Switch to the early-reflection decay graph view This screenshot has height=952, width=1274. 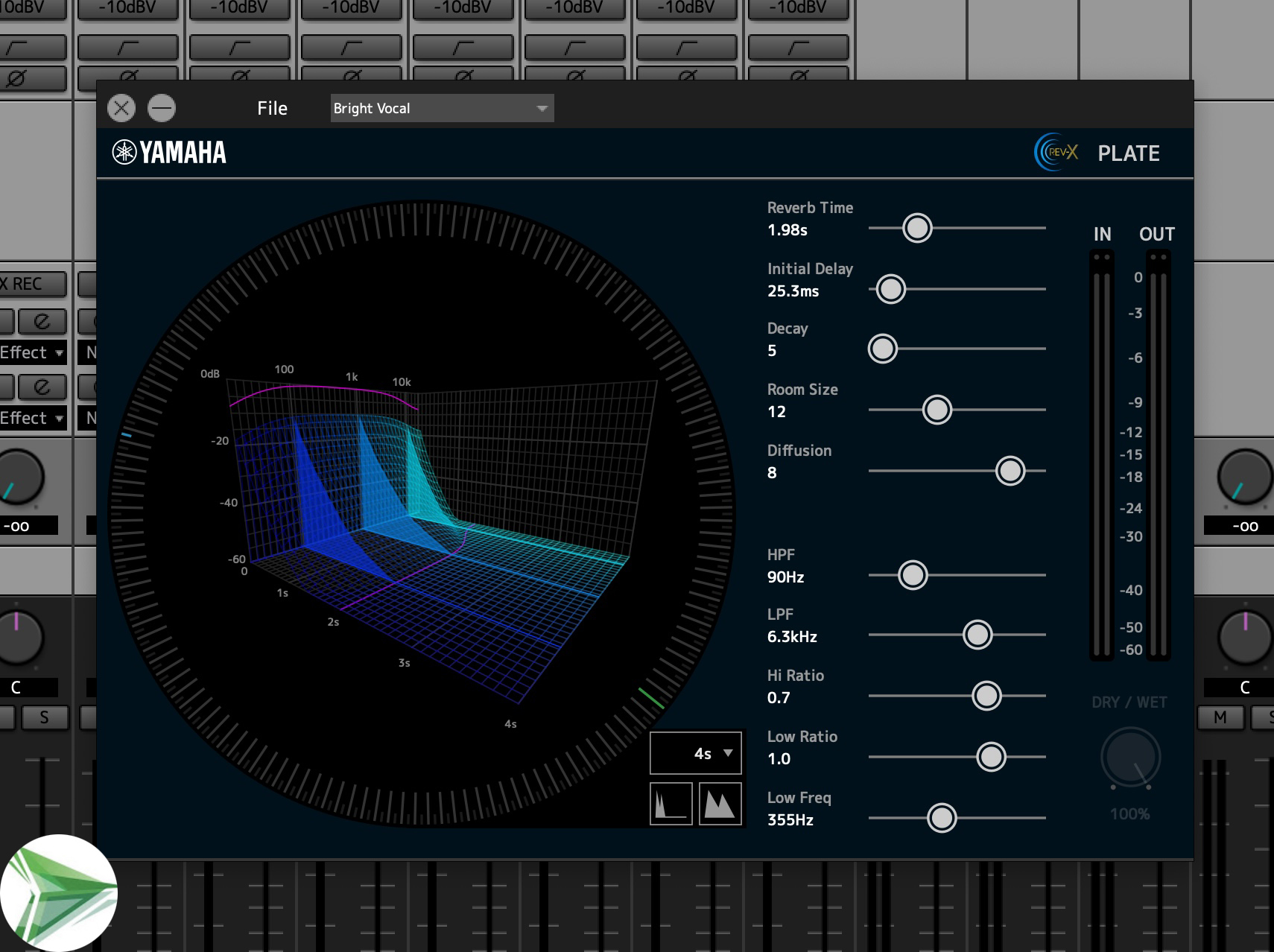[x=671, y=804]
